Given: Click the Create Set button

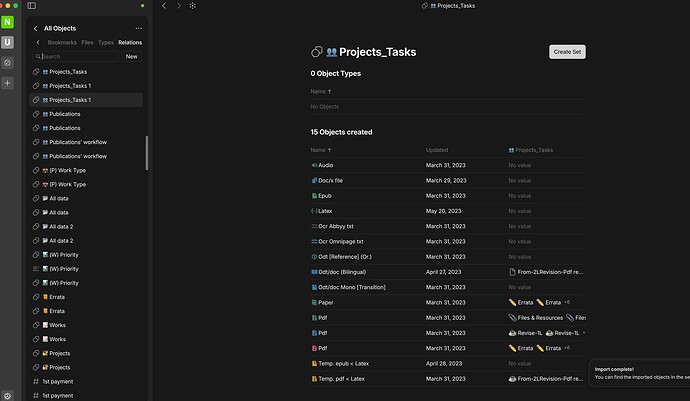Looking at the screenshot, I should (x=567, y=52).
